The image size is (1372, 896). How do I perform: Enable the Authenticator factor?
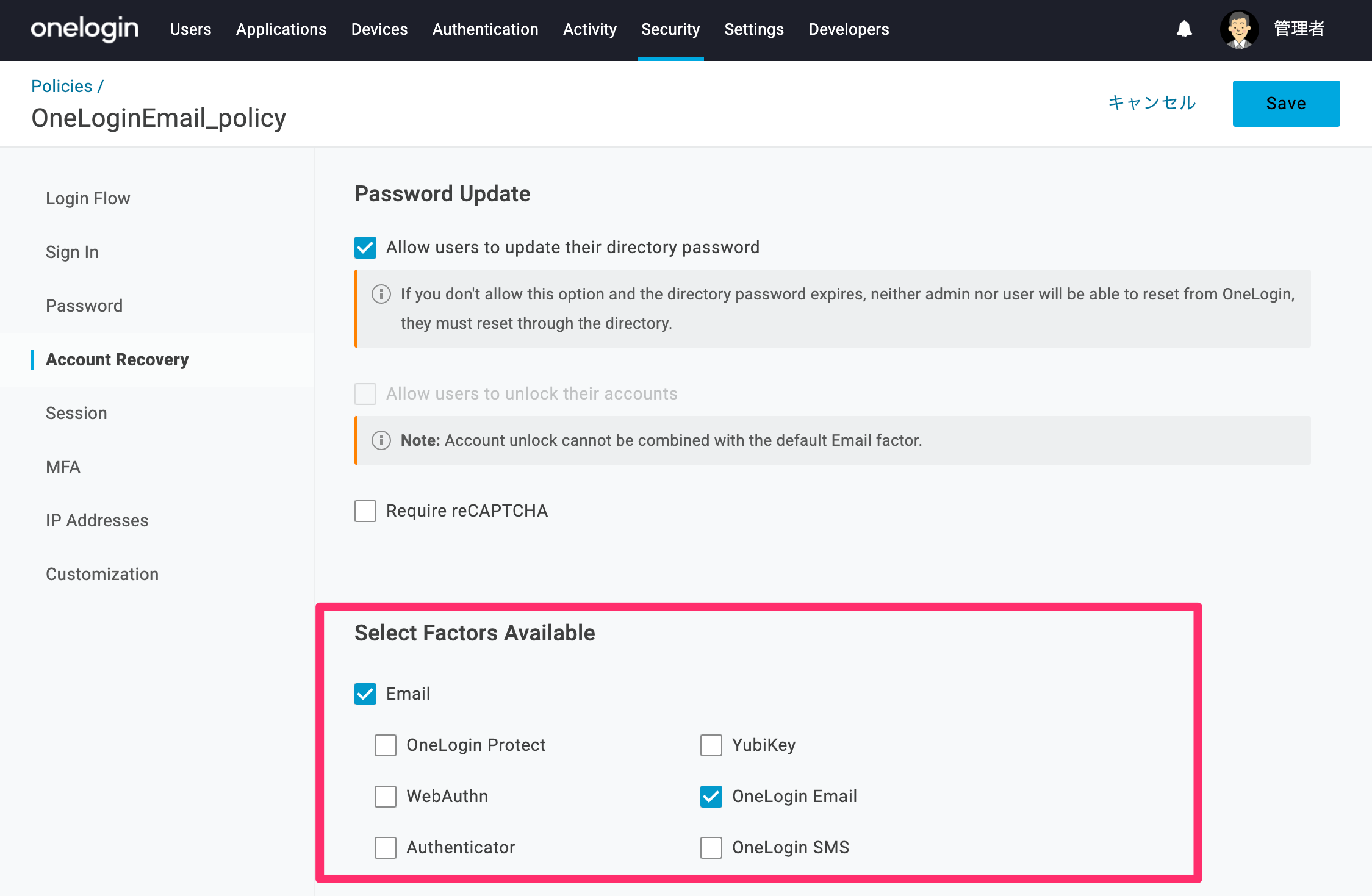pyautogui.click(x=386, y=848)
